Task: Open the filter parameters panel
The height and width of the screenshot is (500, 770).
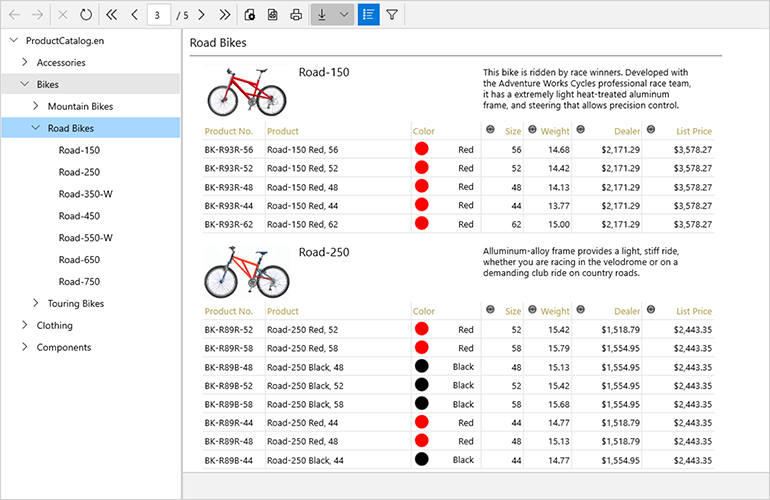Action: 392,15
